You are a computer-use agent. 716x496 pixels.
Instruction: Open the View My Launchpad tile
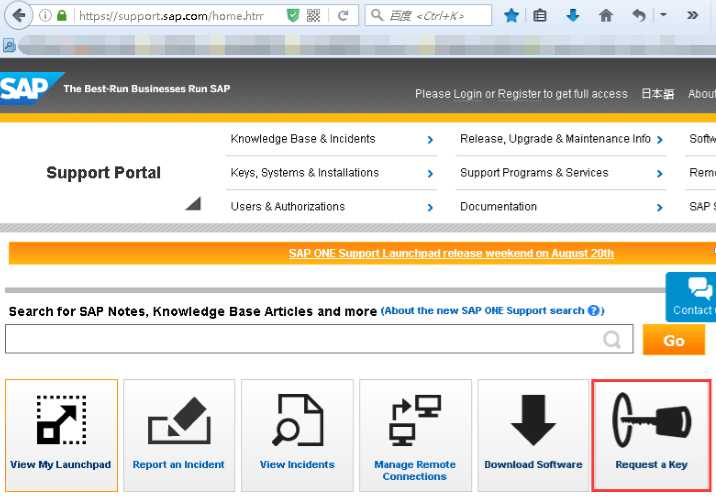point(61,435)
